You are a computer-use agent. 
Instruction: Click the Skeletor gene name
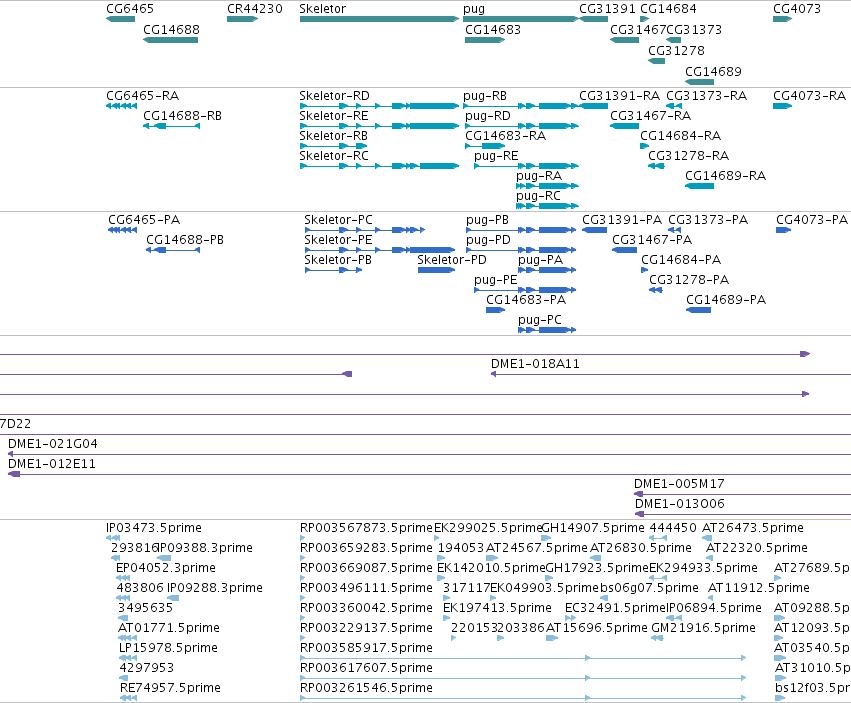point(322,9)
